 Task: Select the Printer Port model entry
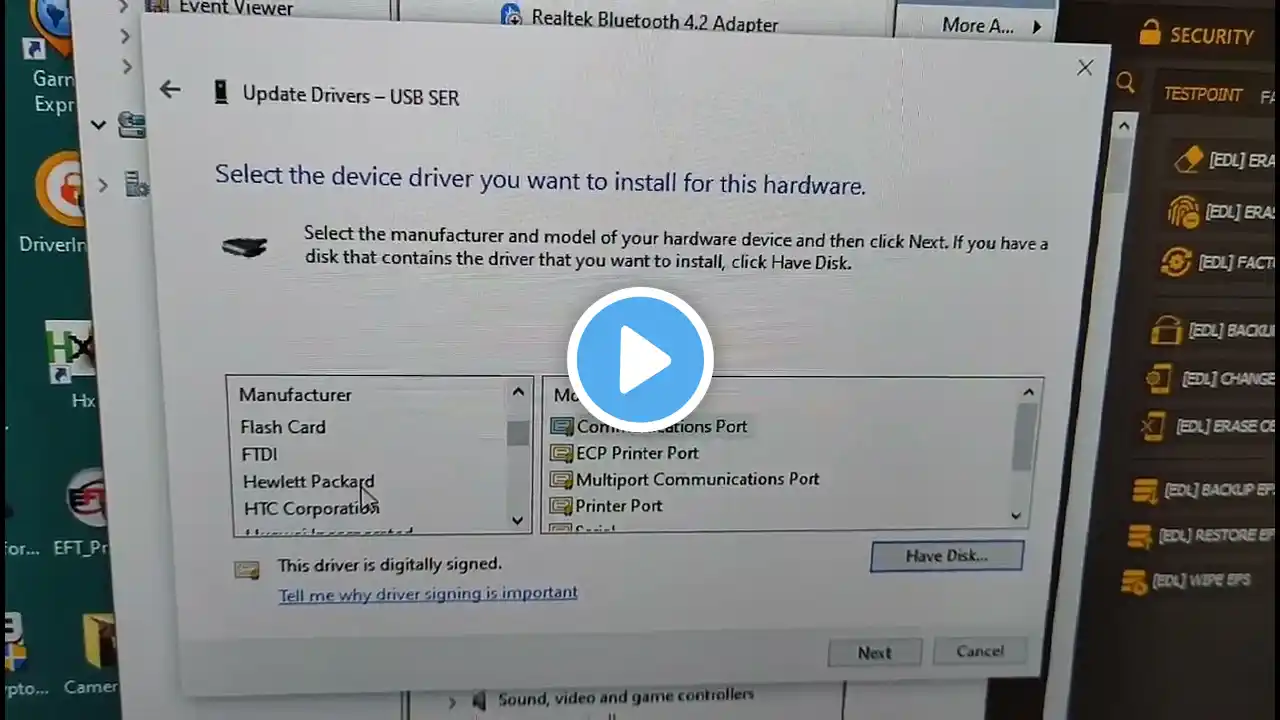606,506
